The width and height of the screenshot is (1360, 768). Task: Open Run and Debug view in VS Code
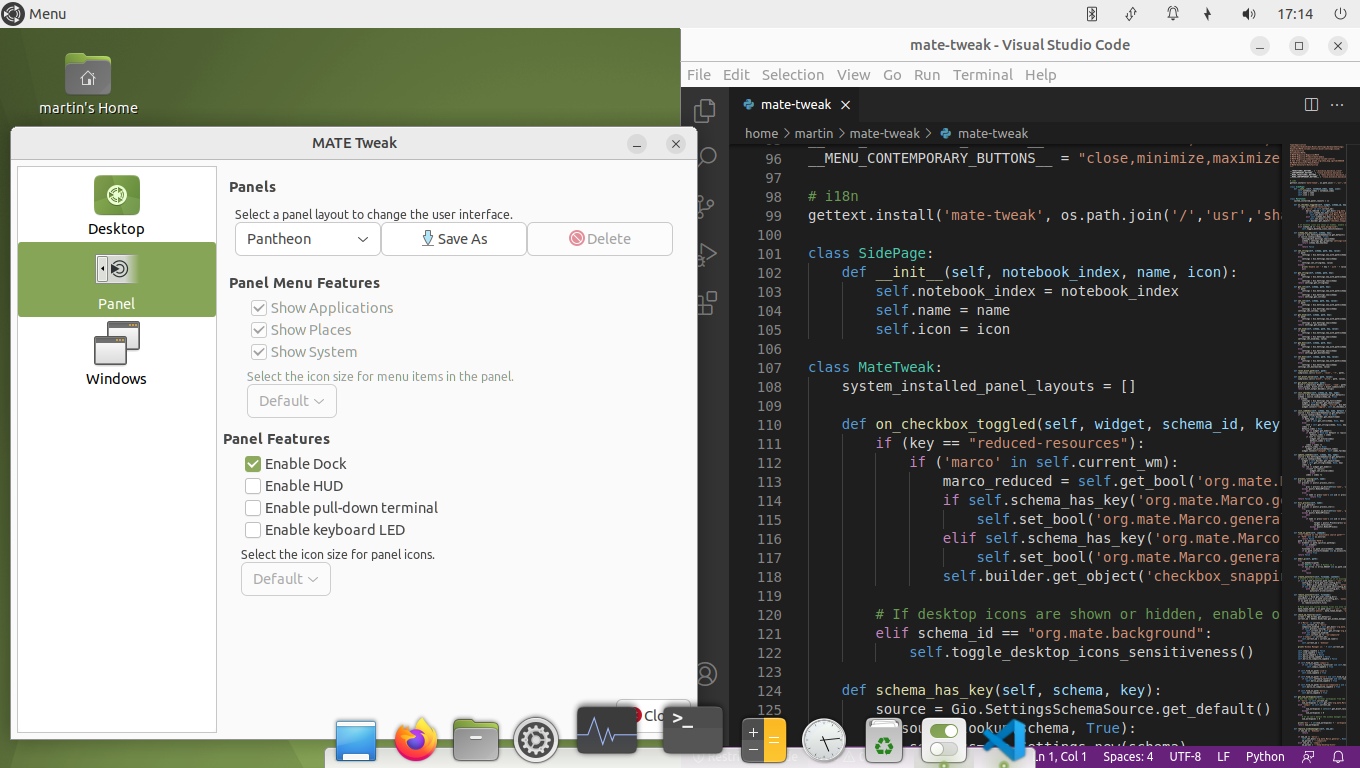705,253
